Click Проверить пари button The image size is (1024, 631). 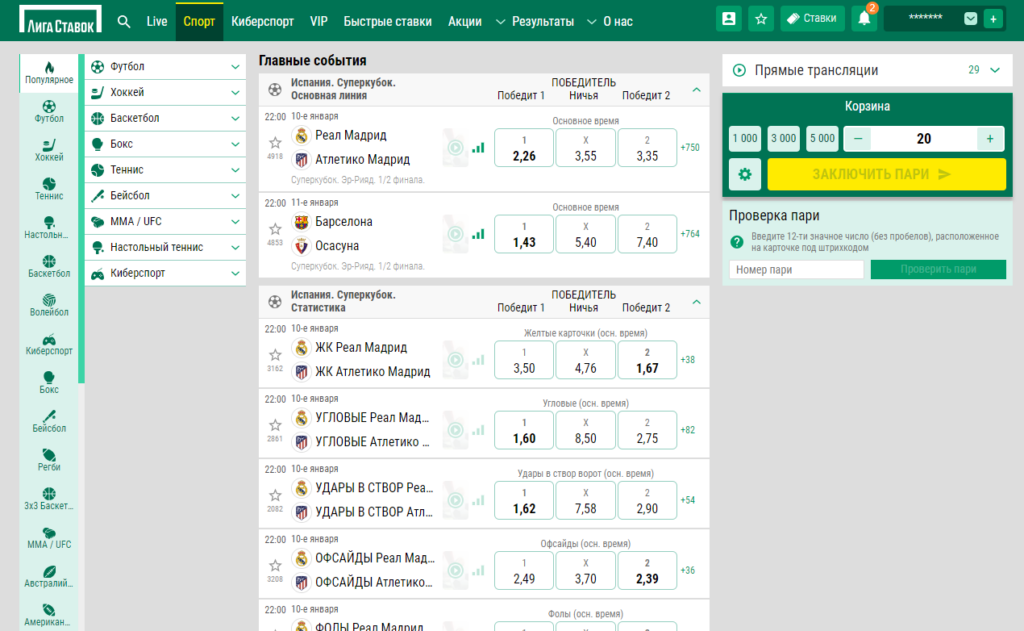click(938, 269)
